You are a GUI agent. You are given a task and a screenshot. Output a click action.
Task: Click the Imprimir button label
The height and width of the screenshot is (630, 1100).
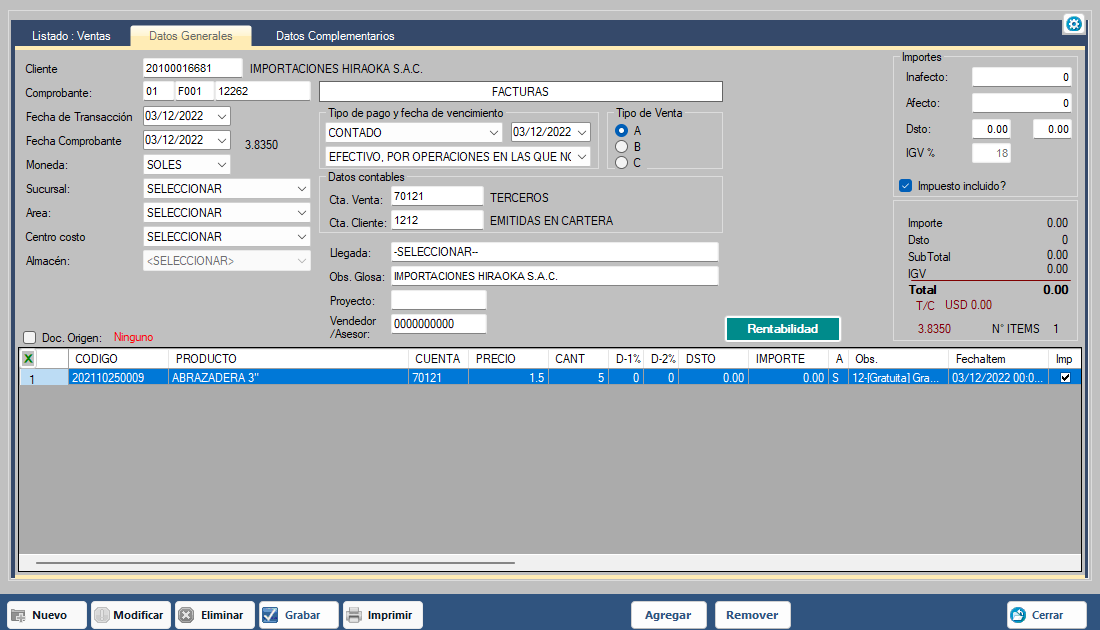[389, 615]
